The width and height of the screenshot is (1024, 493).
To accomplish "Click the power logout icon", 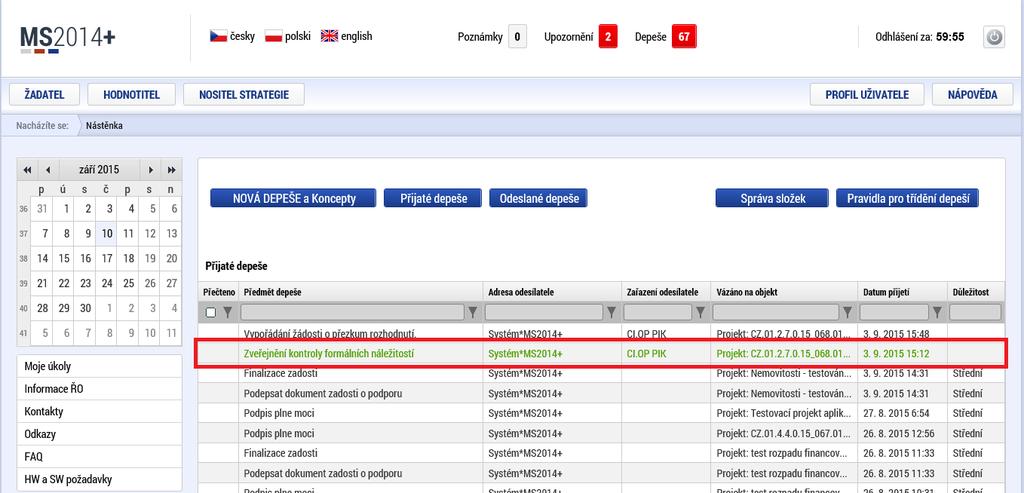I will pos(993,37).
